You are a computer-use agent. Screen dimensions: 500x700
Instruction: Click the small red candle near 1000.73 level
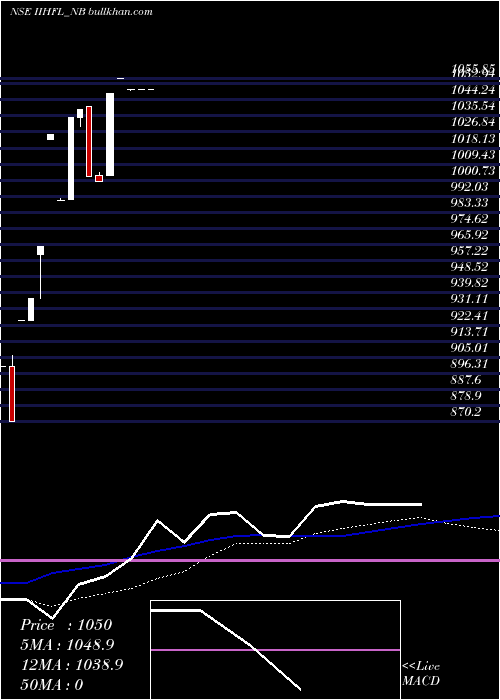(99, 178)
